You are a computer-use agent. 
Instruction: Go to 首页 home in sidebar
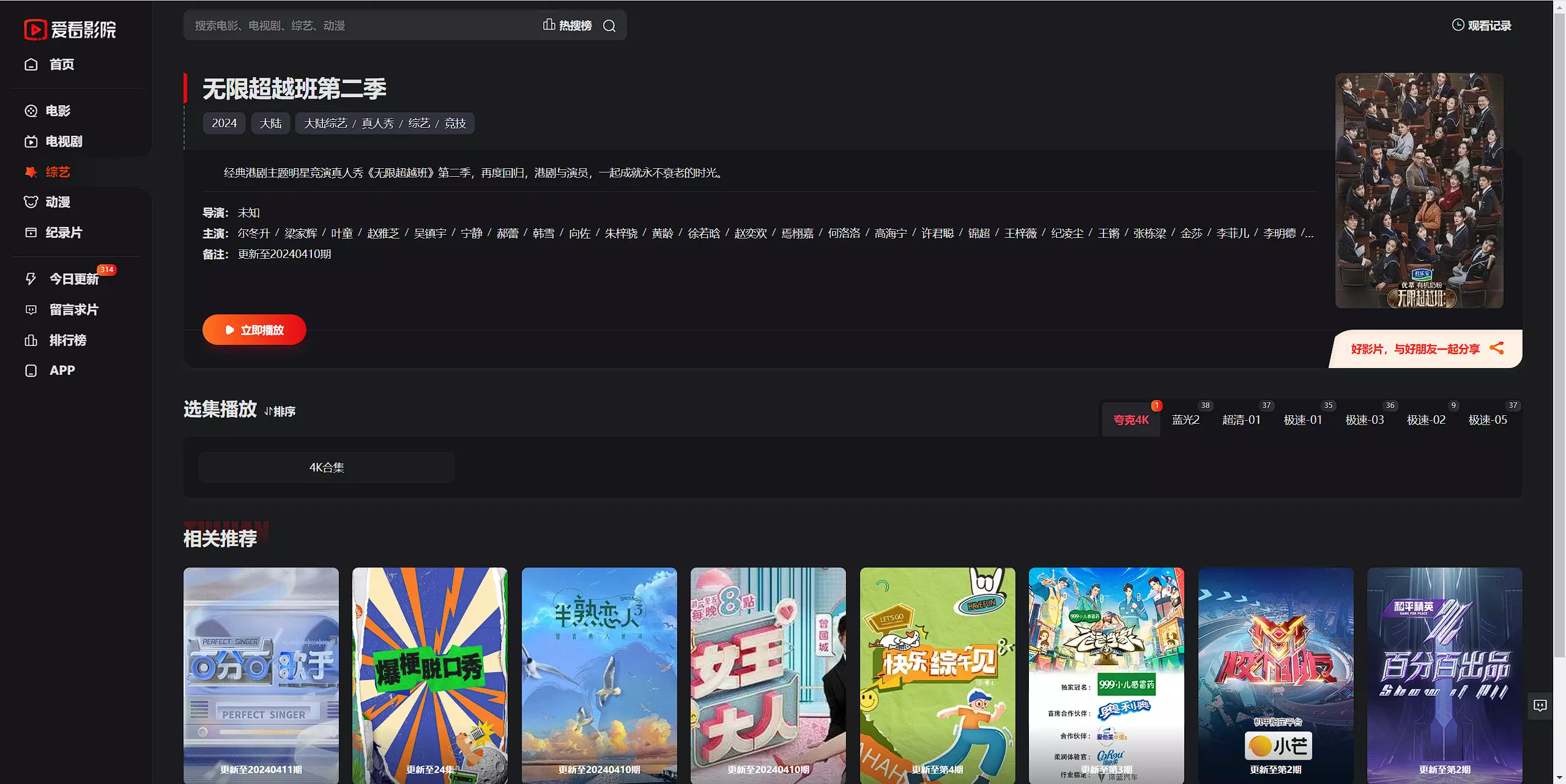(61, 64)
